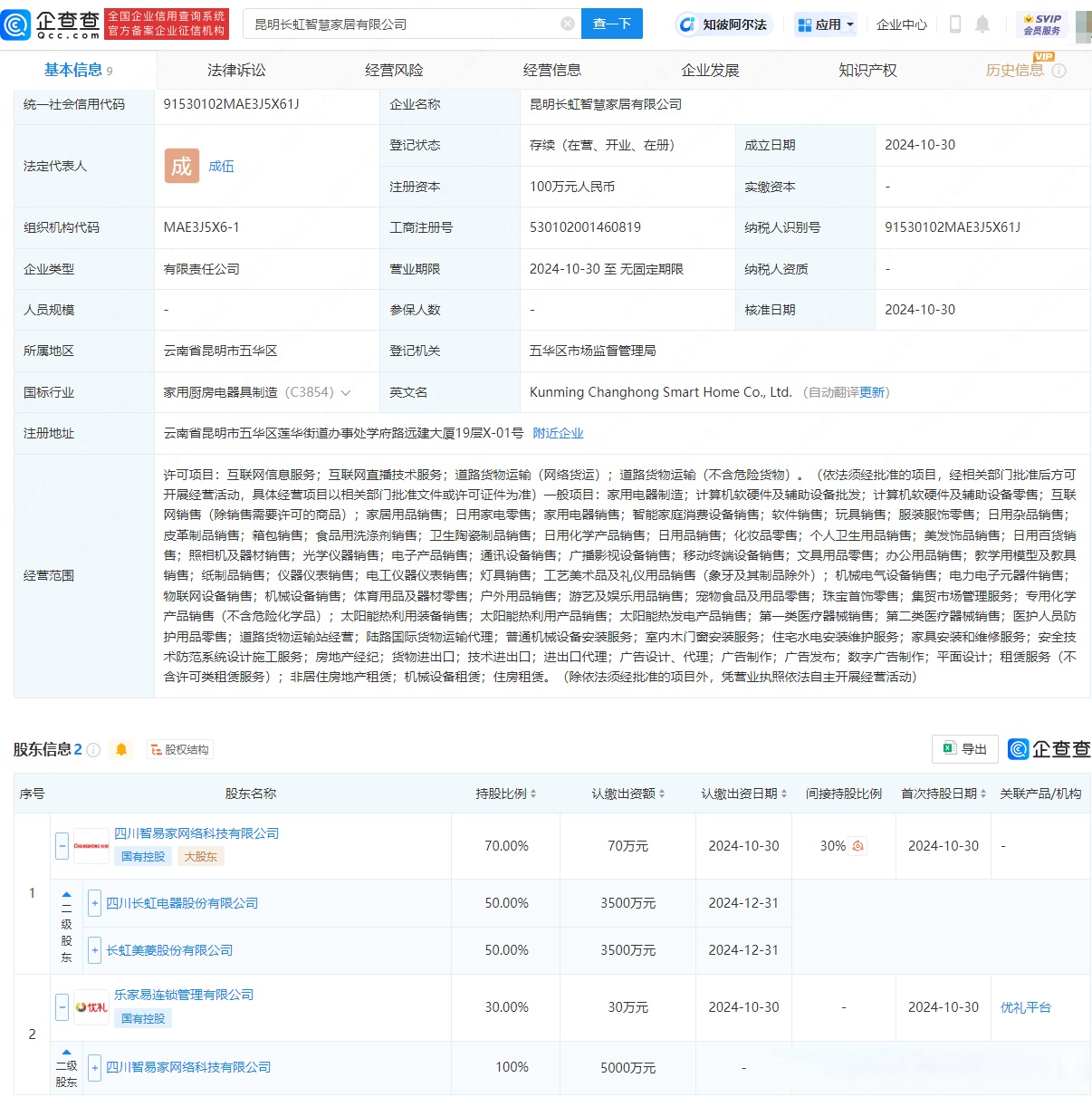Open the notification bell in header

click(x=982, y=24)
